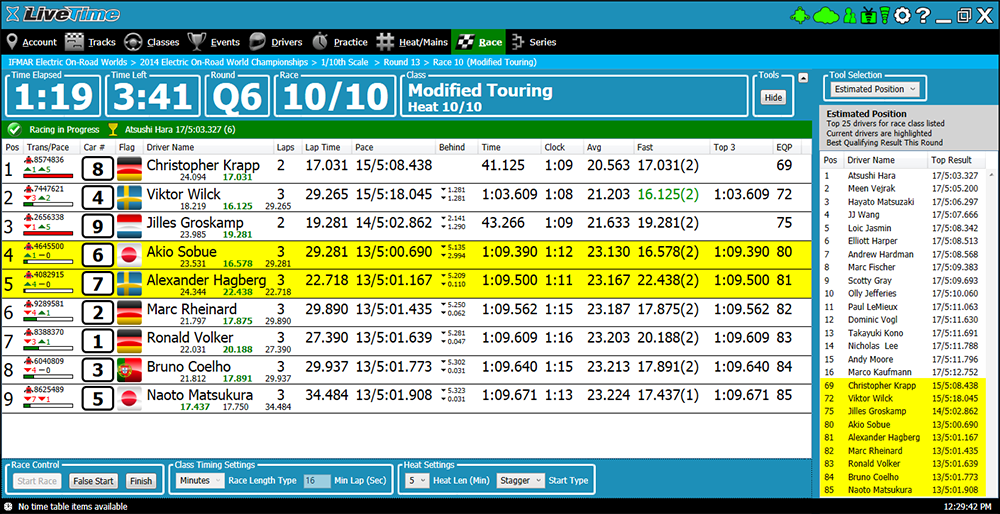The image size is (1000, 514).
Task: Click the gold trophy icon beside Atsushi Hara
Action: point(113,129)
